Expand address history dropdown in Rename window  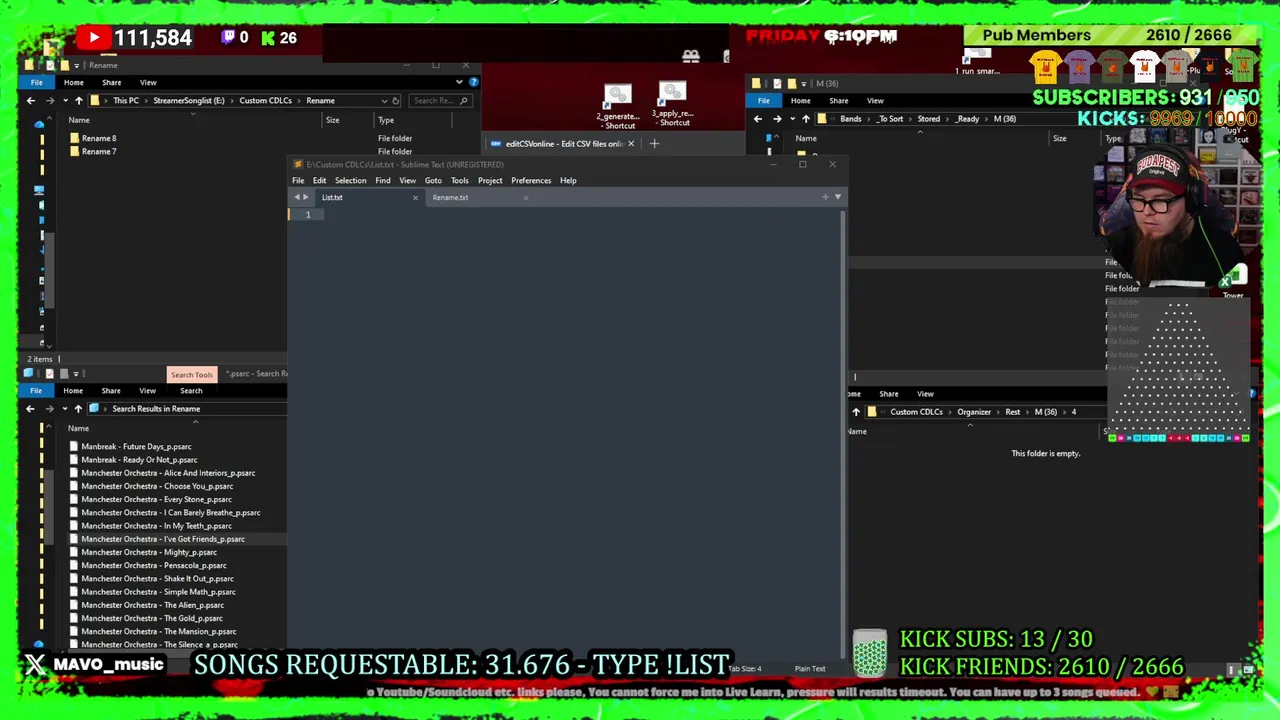pyautogui.click(x=384, y=100)
